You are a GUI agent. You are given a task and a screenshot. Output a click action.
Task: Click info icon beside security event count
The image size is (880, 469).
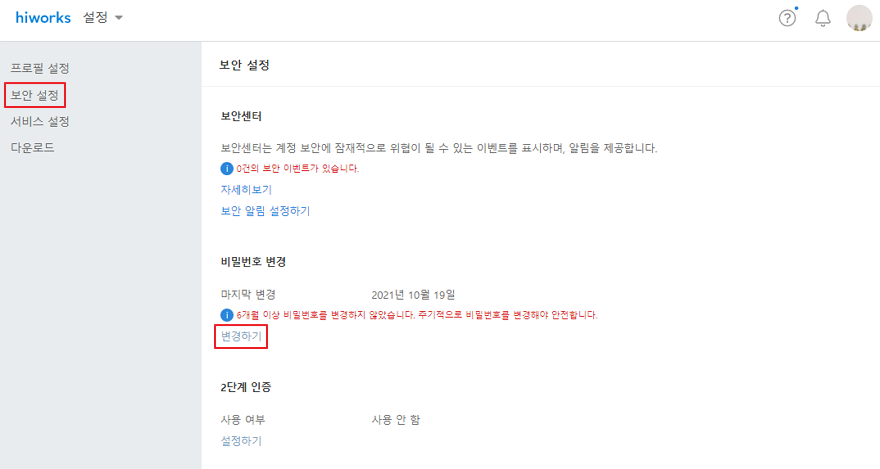pyautogui.click(x=227, y=168)
